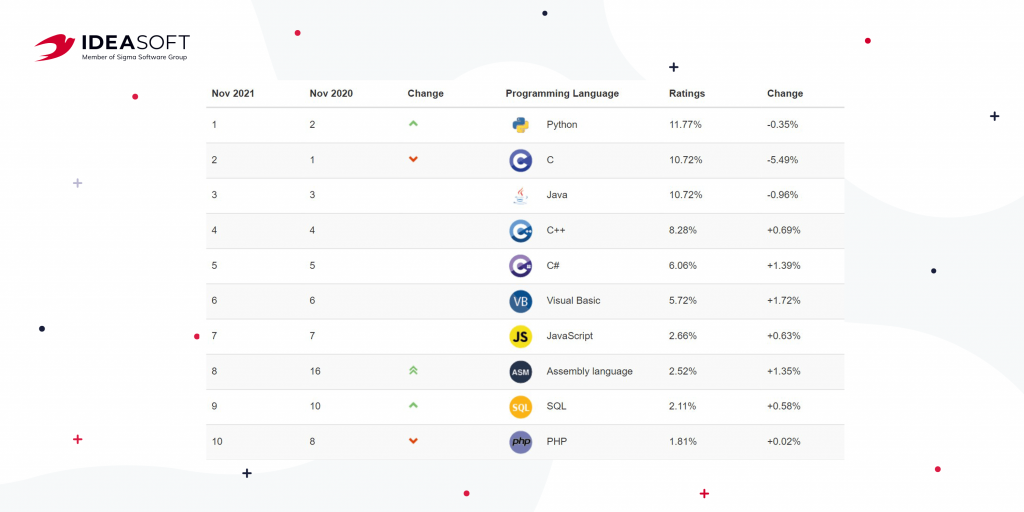Click the SQL language name

point(556,407)
